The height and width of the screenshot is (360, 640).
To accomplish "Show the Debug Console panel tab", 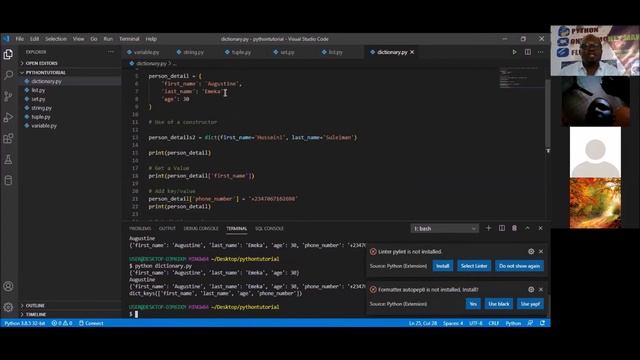I will point(201,229).
